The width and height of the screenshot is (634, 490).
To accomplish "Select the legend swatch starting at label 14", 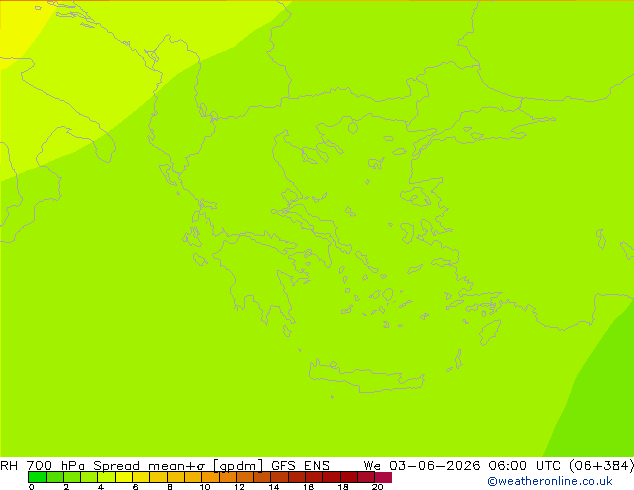I will click(279, 477).
